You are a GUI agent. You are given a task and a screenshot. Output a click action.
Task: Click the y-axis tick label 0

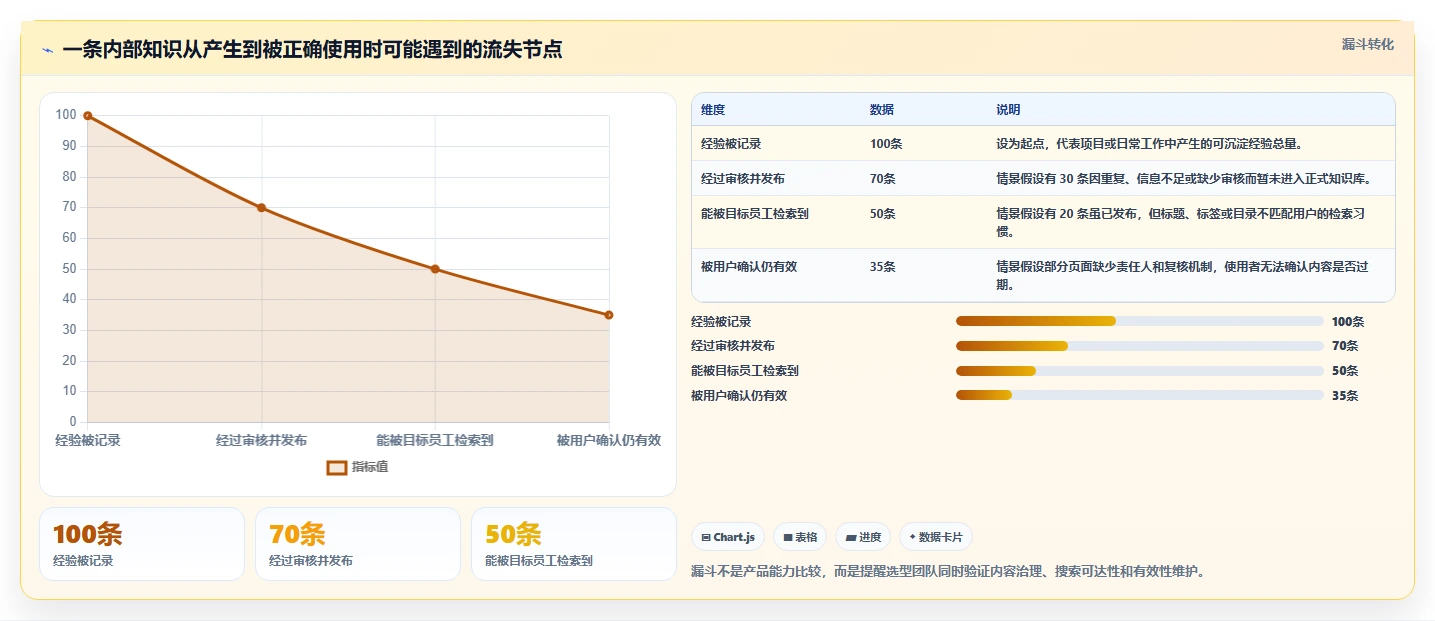[73, 422]
